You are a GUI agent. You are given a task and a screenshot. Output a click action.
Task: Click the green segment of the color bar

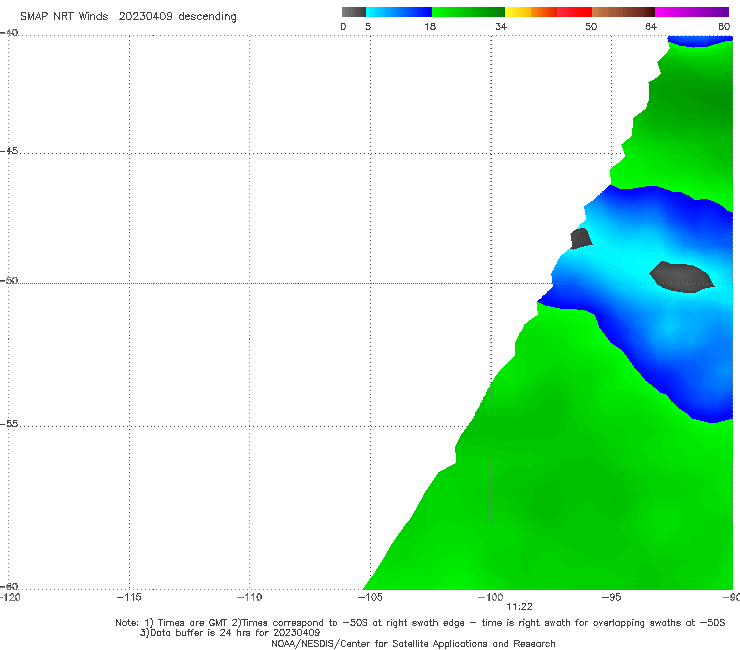468,12
